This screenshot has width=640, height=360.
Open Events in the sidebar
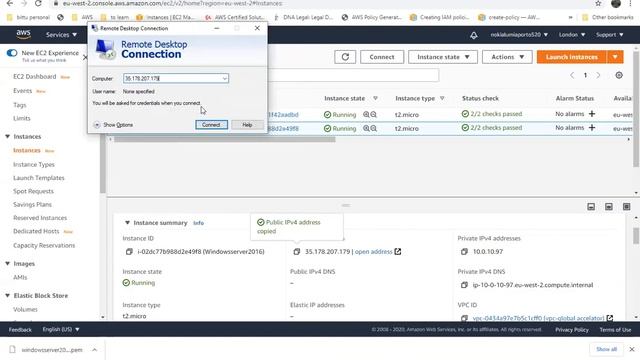tap(22, 91)
